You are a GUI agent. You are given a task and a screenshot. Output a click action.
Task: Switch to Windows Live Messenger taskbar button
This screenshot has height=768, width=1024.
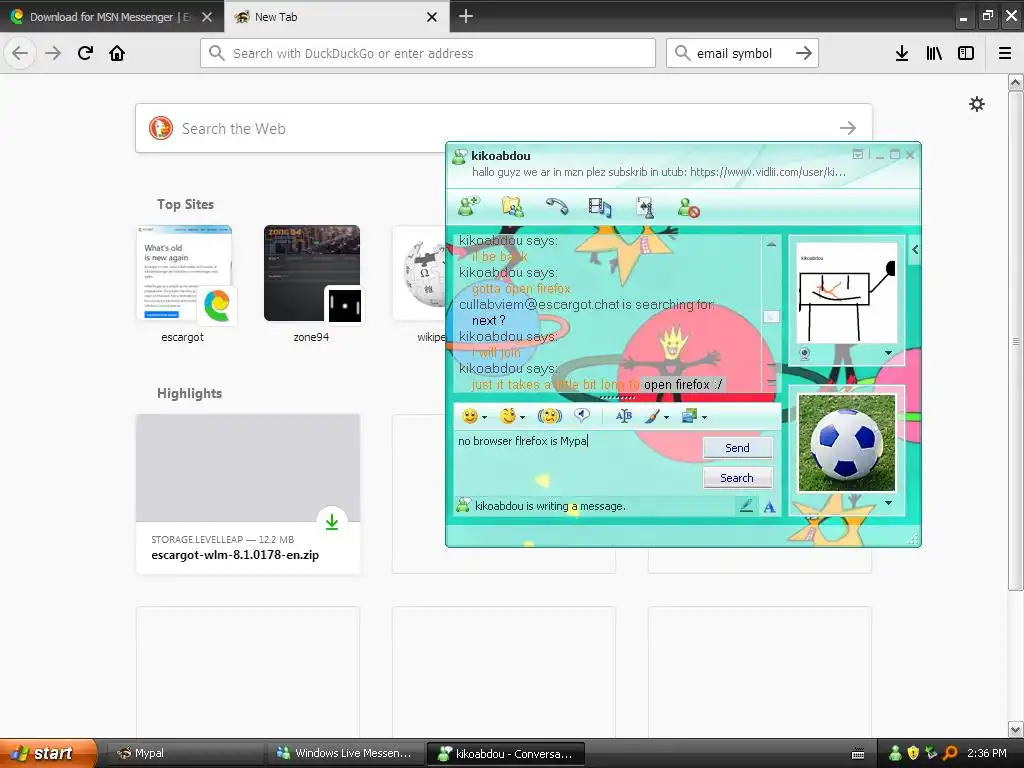344,753
